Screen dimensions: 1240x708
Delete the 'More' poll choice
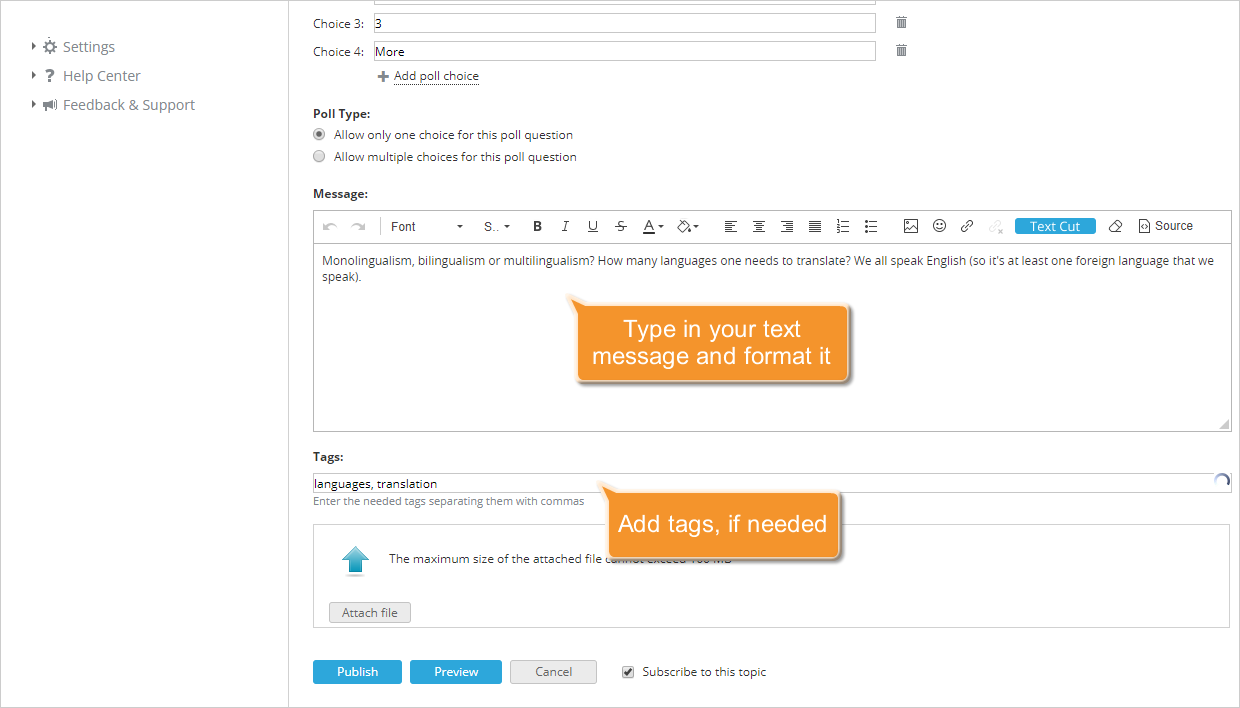click(x=900, y=49)
